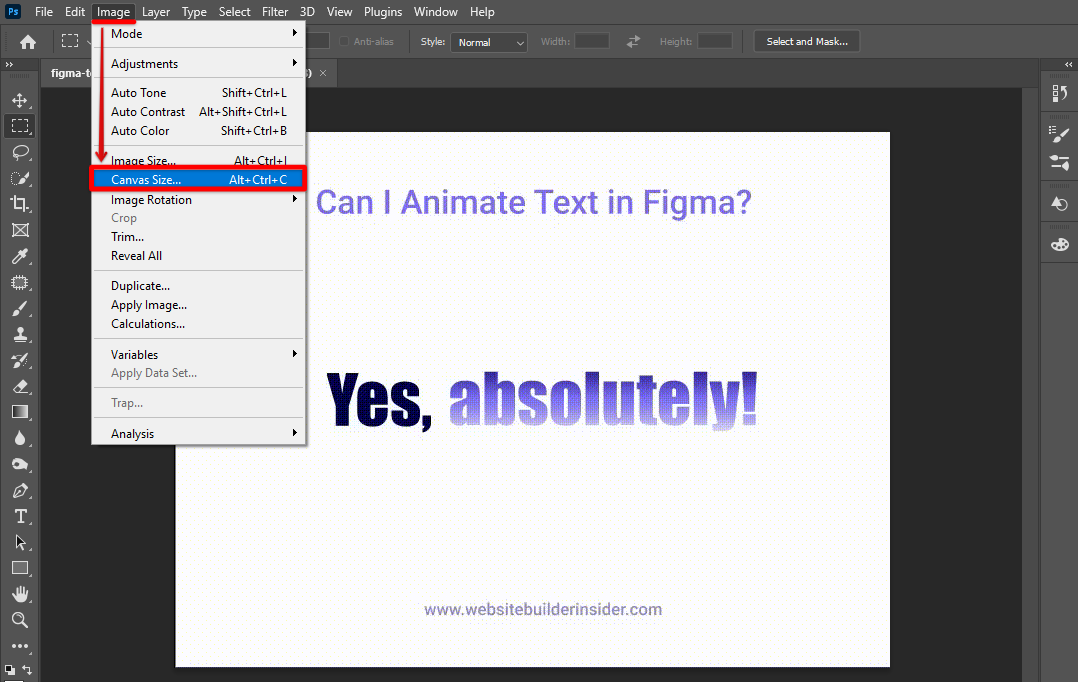
Task: Open the Brush Settings panel icon
Action: (x=1059, y=134)
